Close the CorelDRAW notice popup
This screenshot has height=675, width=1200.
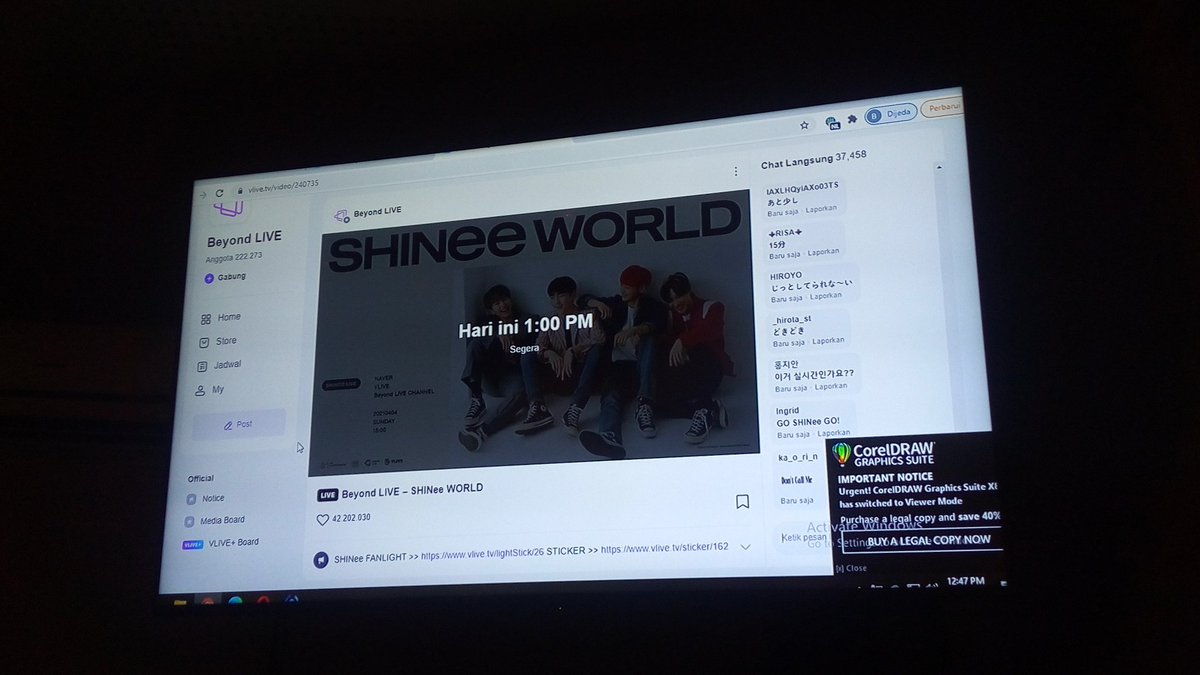point(851,568)
